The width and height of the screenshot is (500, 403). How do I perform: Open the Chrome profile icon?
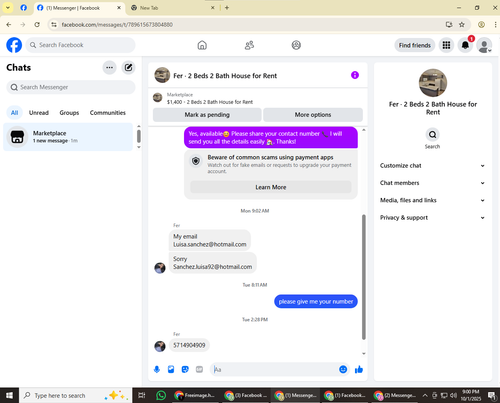click(481, 25)
